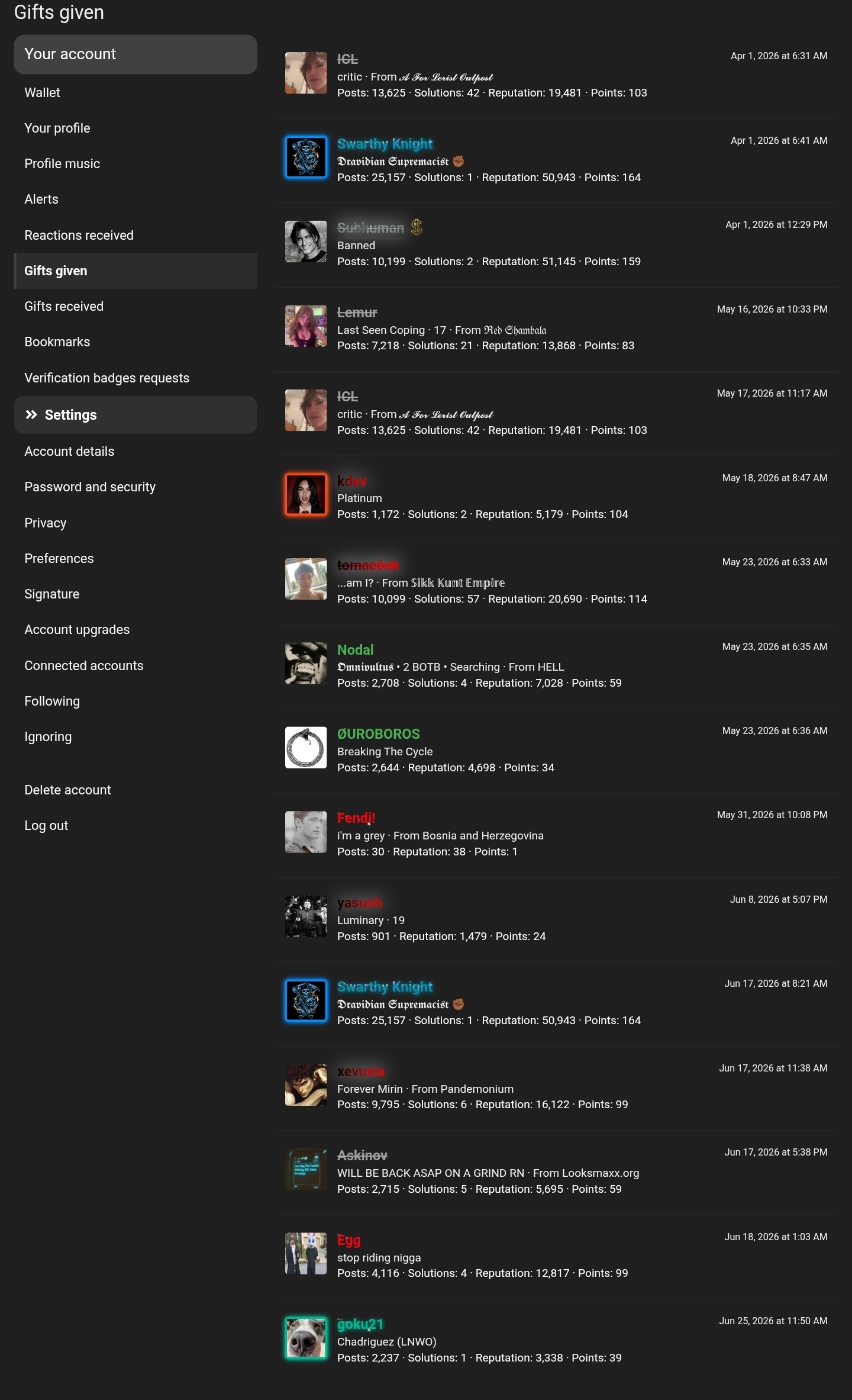Open Gifts received

coord(135,307)
